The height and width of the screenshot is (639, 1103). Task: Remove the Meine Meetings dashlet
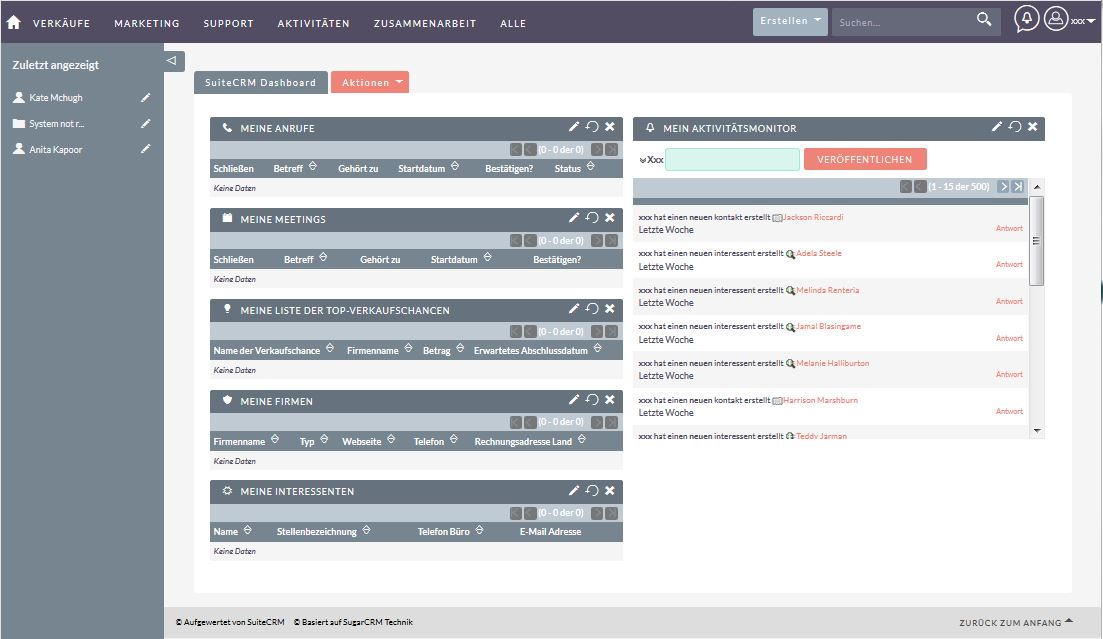click(610, 217)
